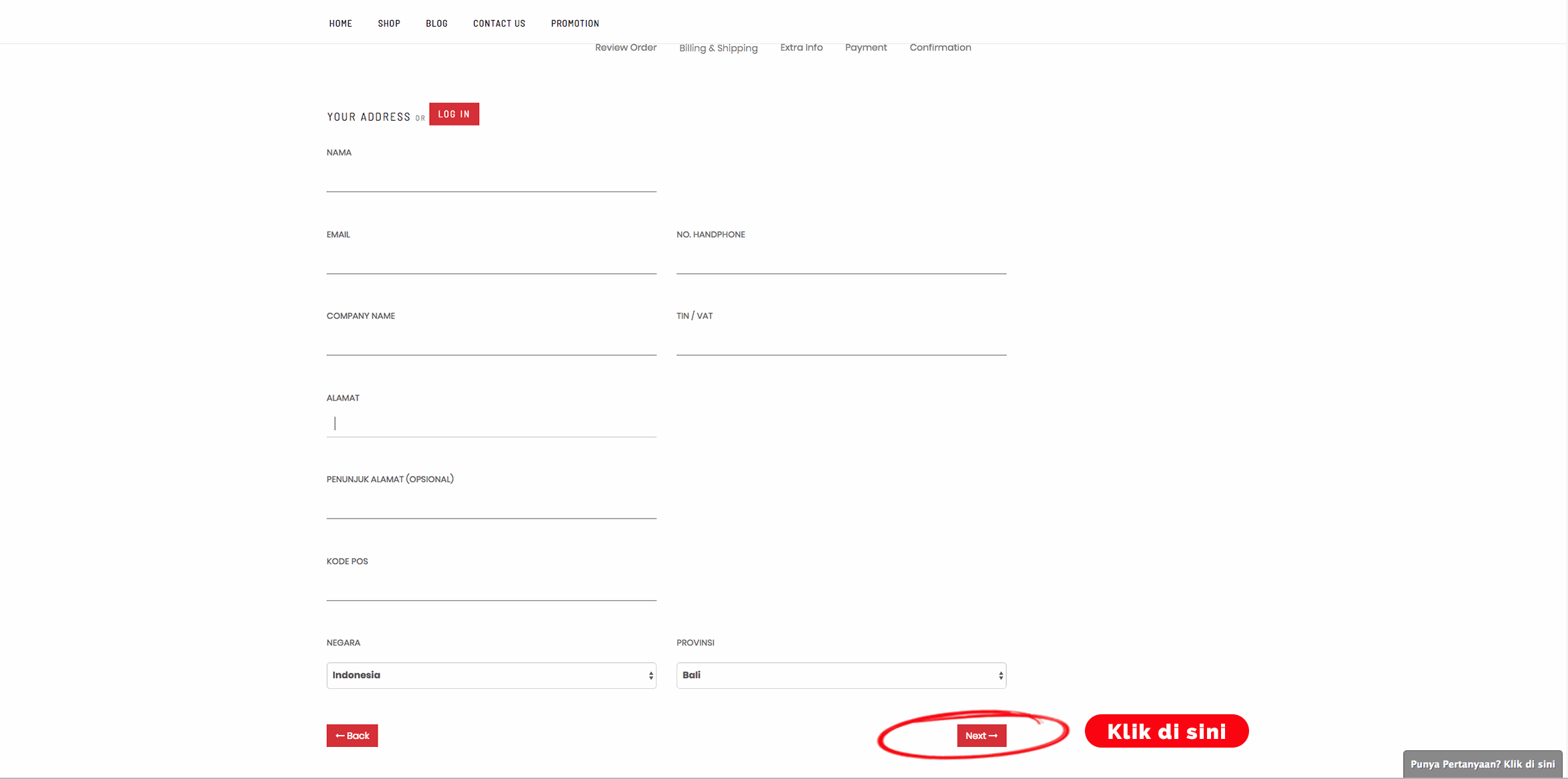1568x779 pixels.
Task: Click the Next button
Action: click(x=982, y=736)
